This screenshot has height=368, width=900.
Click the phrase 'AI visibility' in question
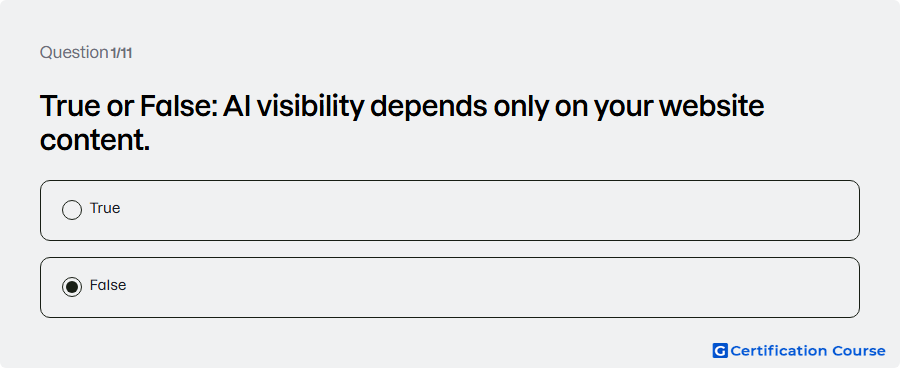(x=293, y=107)
